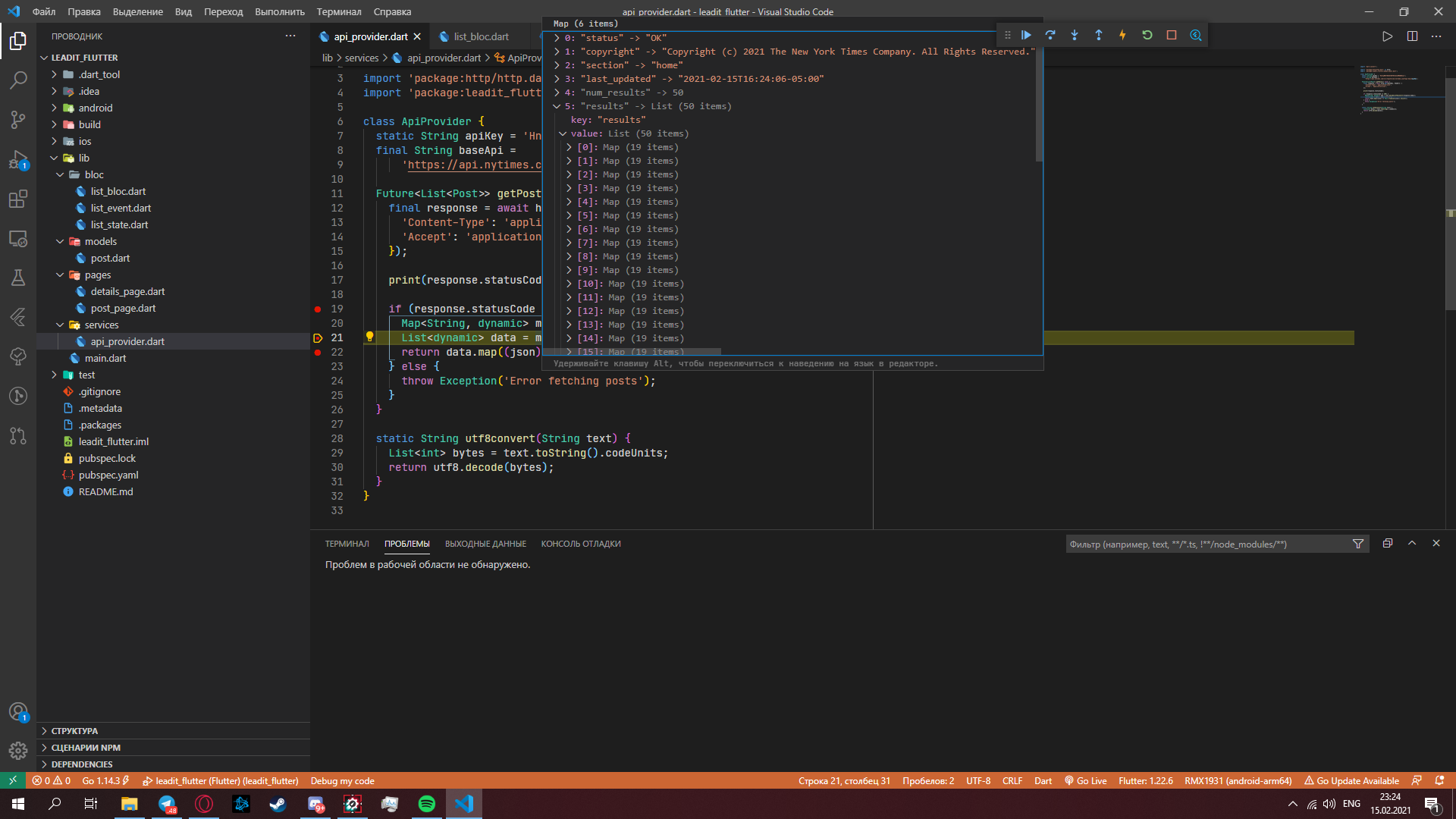The image size is (1456, 819).
Task: Open Run and Debug view
Action: pos(18,160)
